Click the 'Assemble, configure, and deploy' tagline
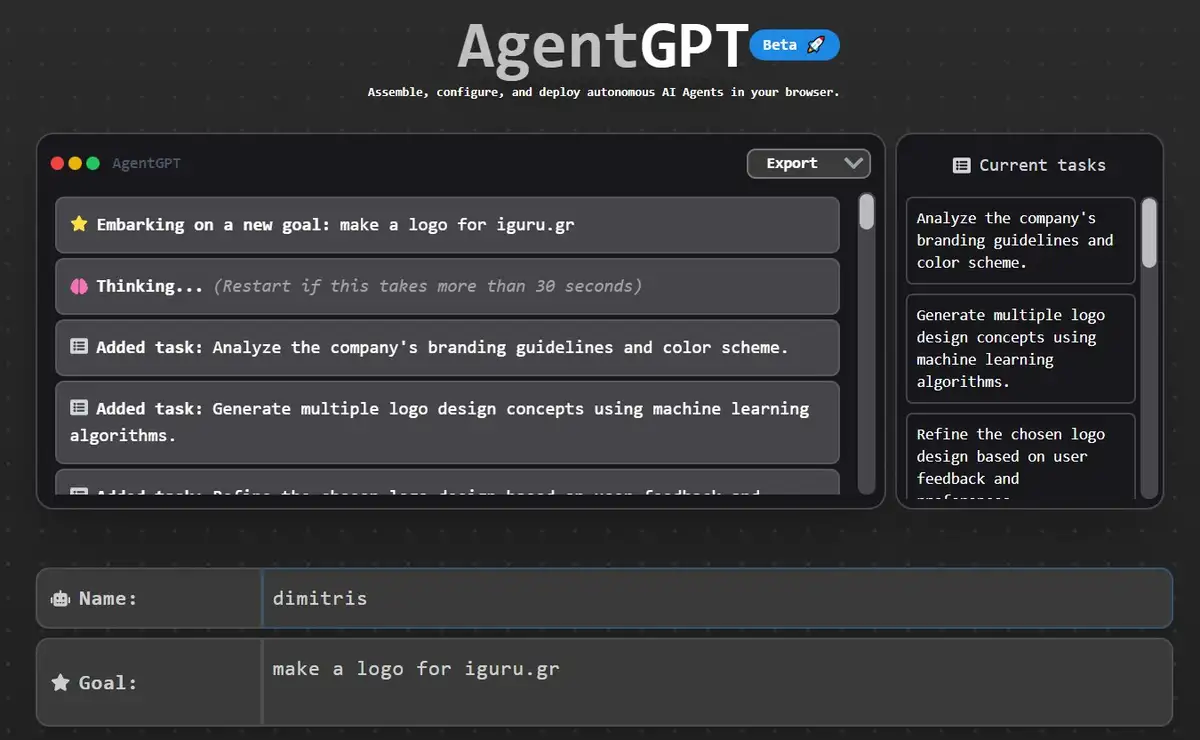1200x740 pixels. coord(603,92)
